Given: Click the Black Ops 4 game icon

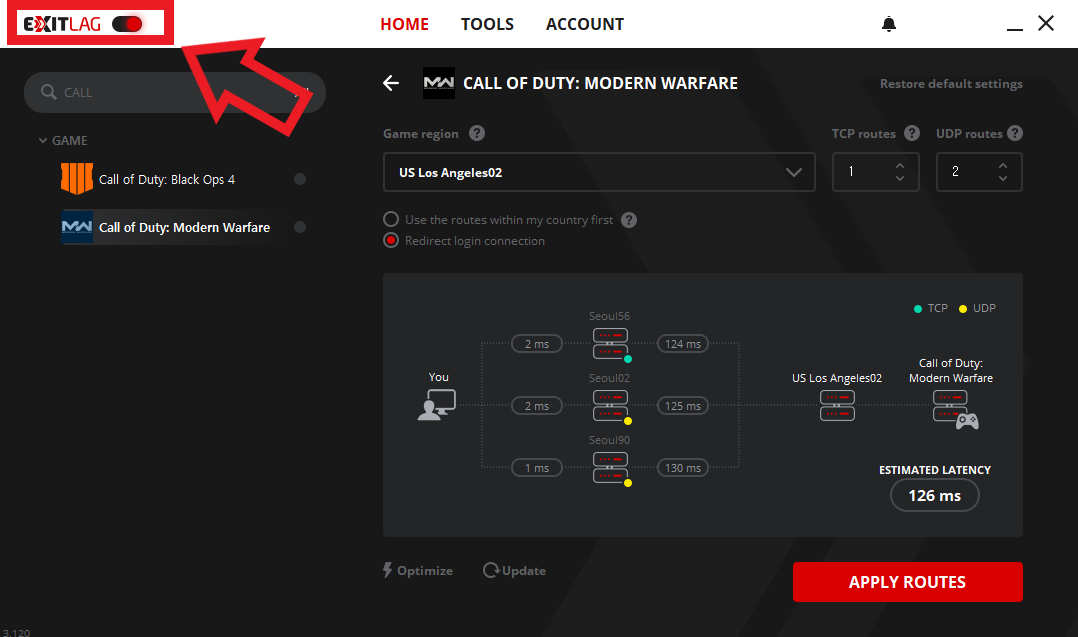Looking at the screenshot, I should pos(77,179).
